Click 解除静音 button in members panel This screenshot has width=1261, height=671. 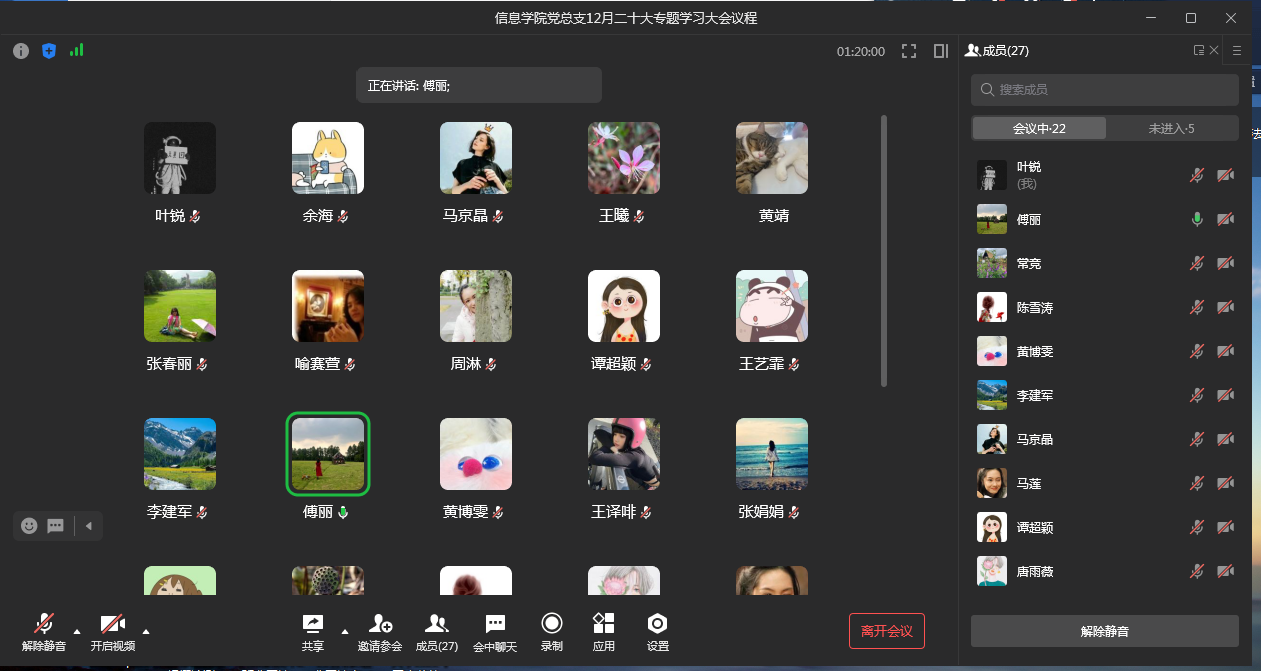1104,631
